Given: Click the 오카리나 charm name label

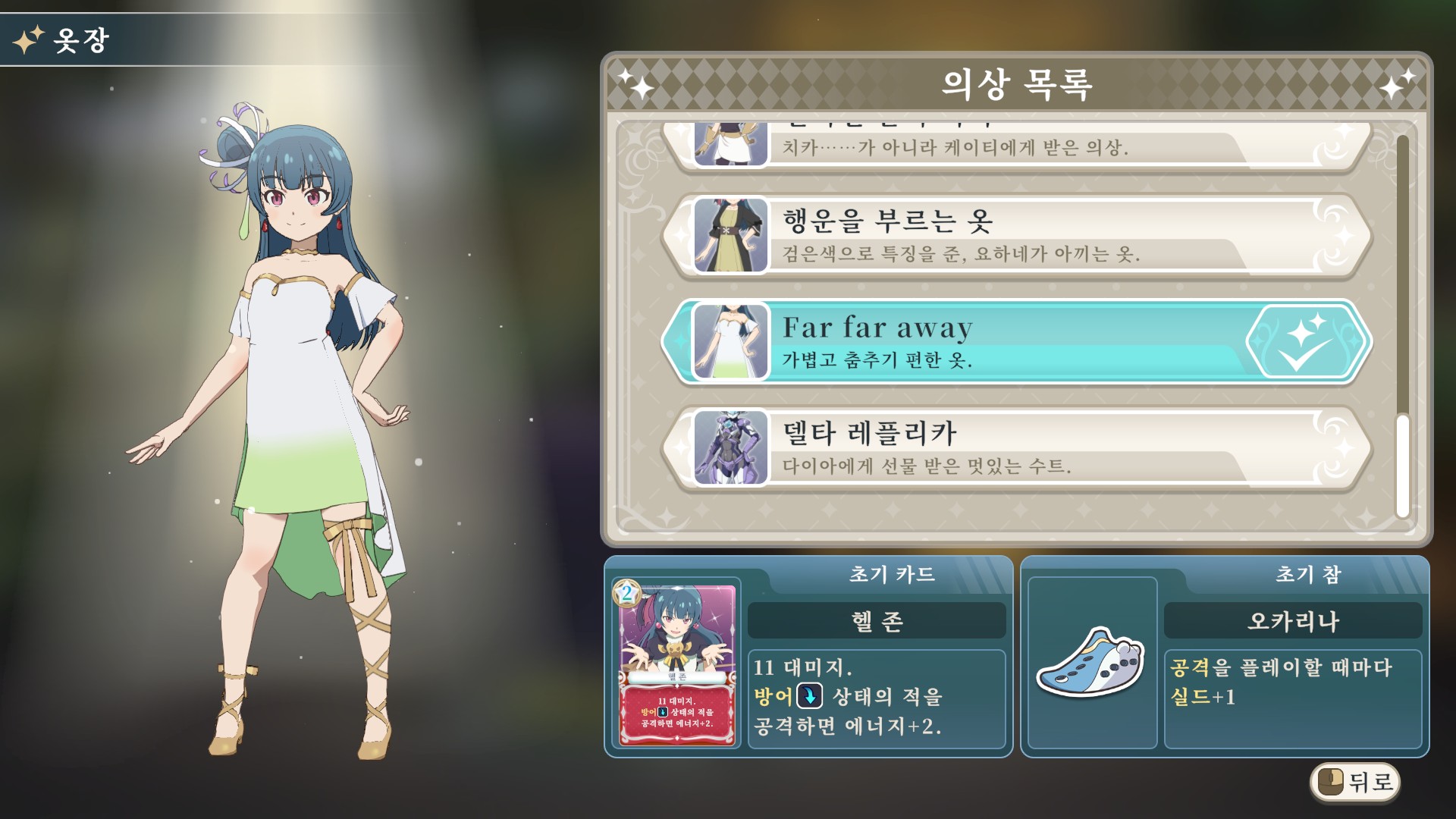Looking at the screenshot, I should (1293, 621).
